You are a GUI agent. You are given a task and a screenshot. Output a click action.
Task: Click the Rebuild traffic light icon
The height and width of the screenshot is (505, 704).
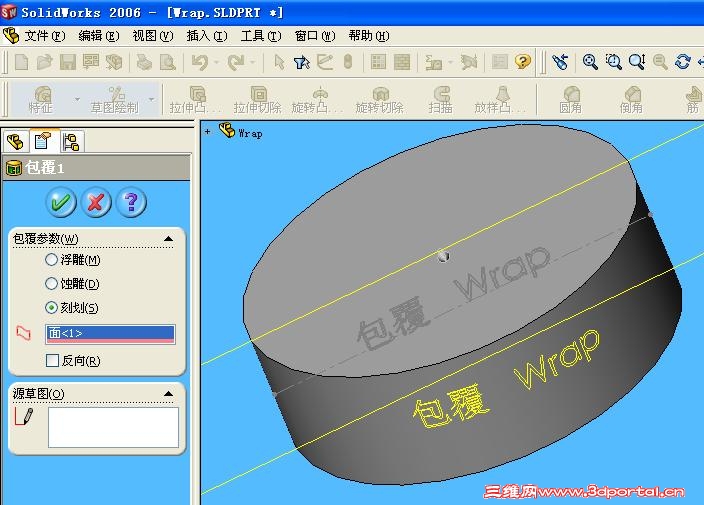tap(348, 62)
